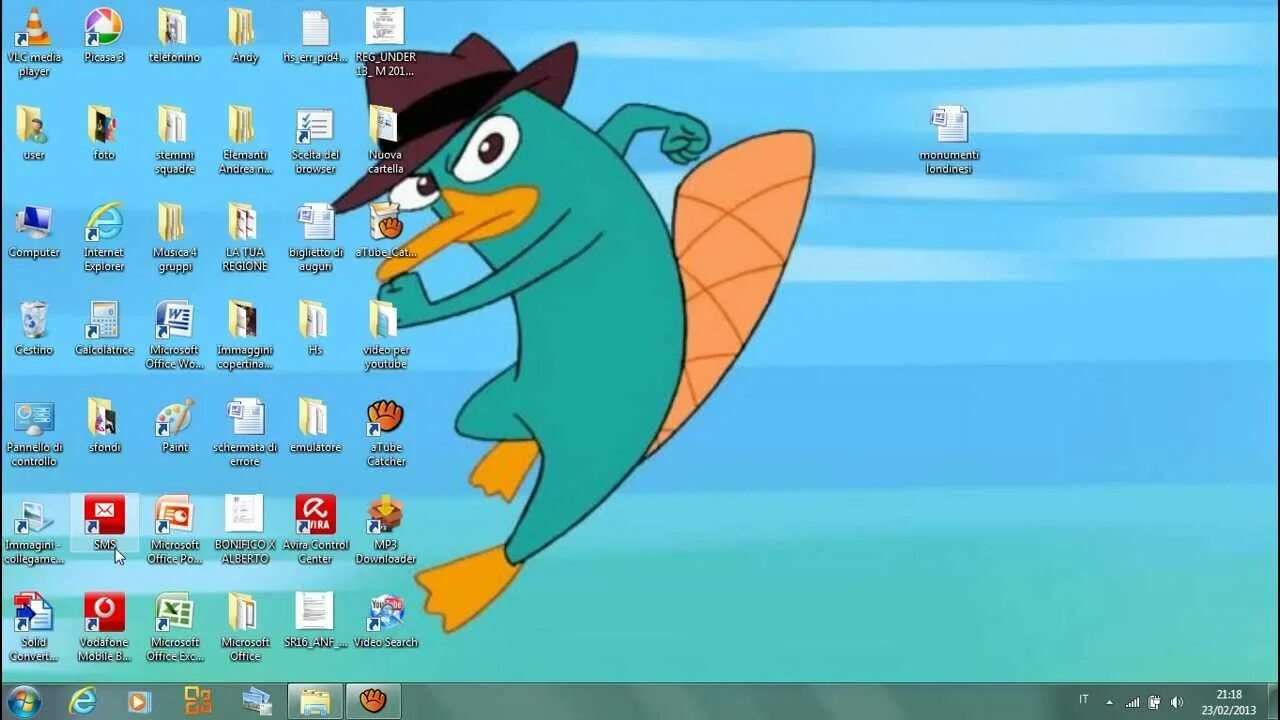The height and width of the screenshot is (720, 1280).
Task: Show hidden tray icons arrow
Action: pyautogui.click(x=1109, y=701)
